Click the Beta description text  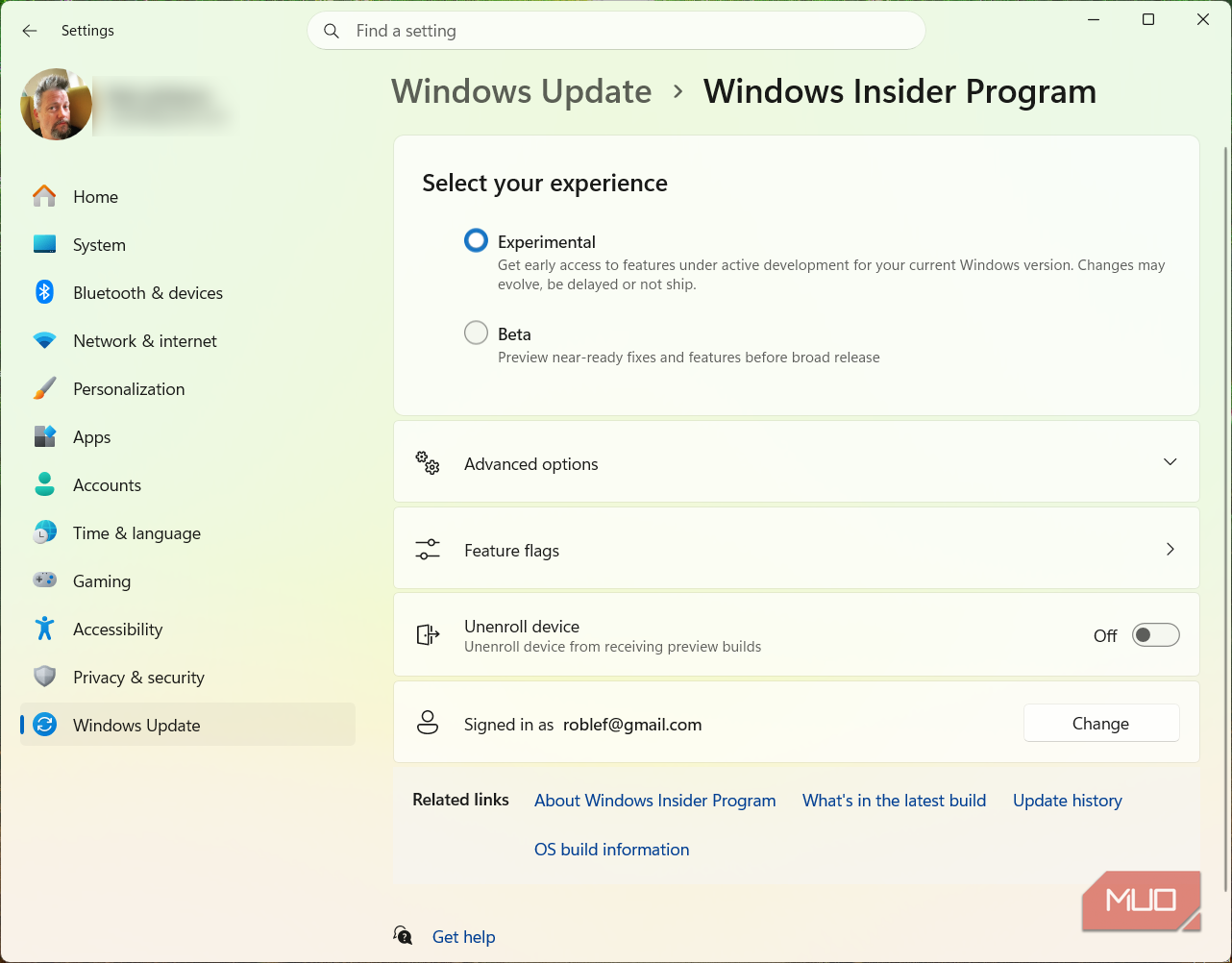[x=689, y=358]
